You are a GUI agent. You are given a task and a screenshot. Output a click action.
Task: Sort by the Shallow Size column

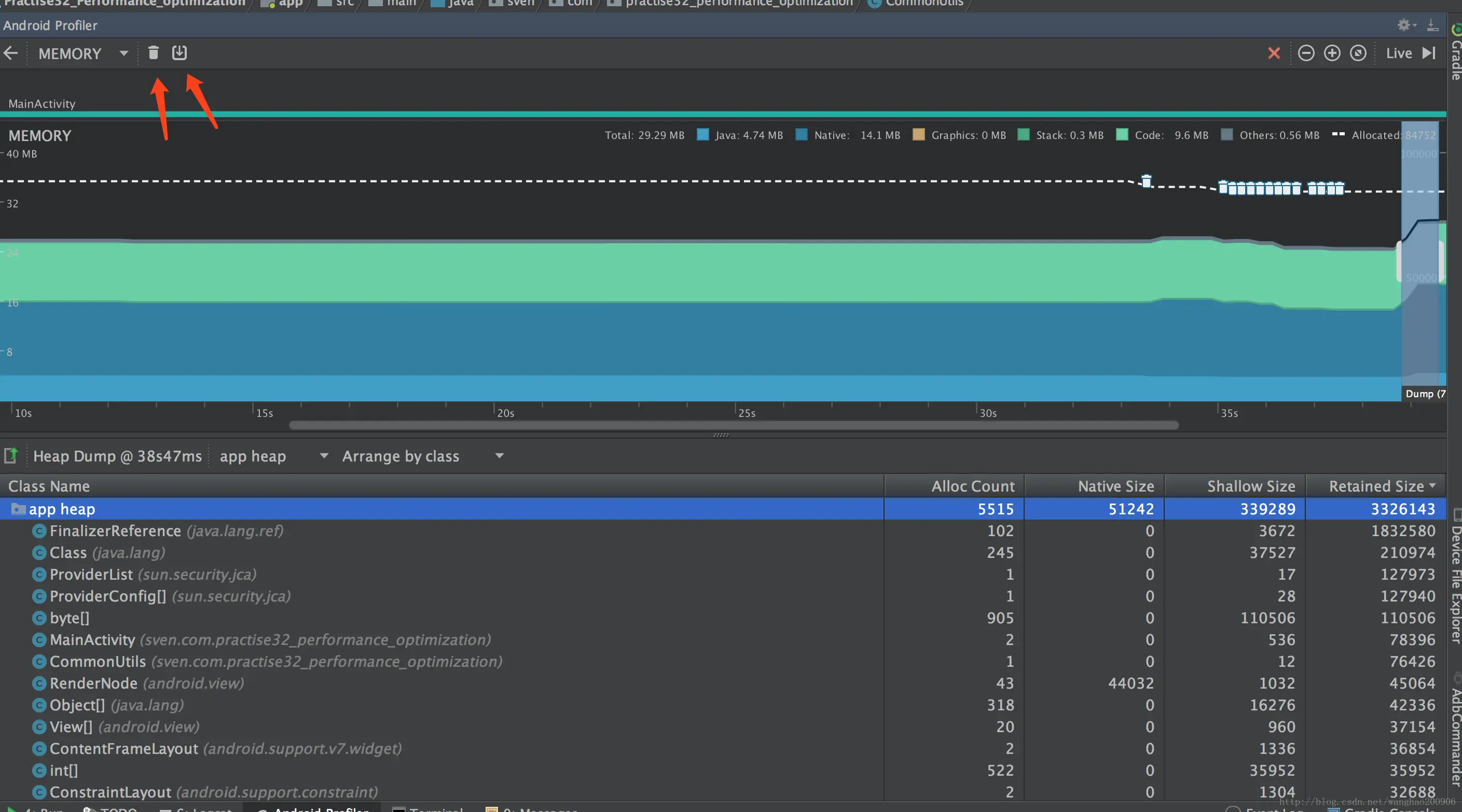pyautogui.click(x=1236, y=486)
